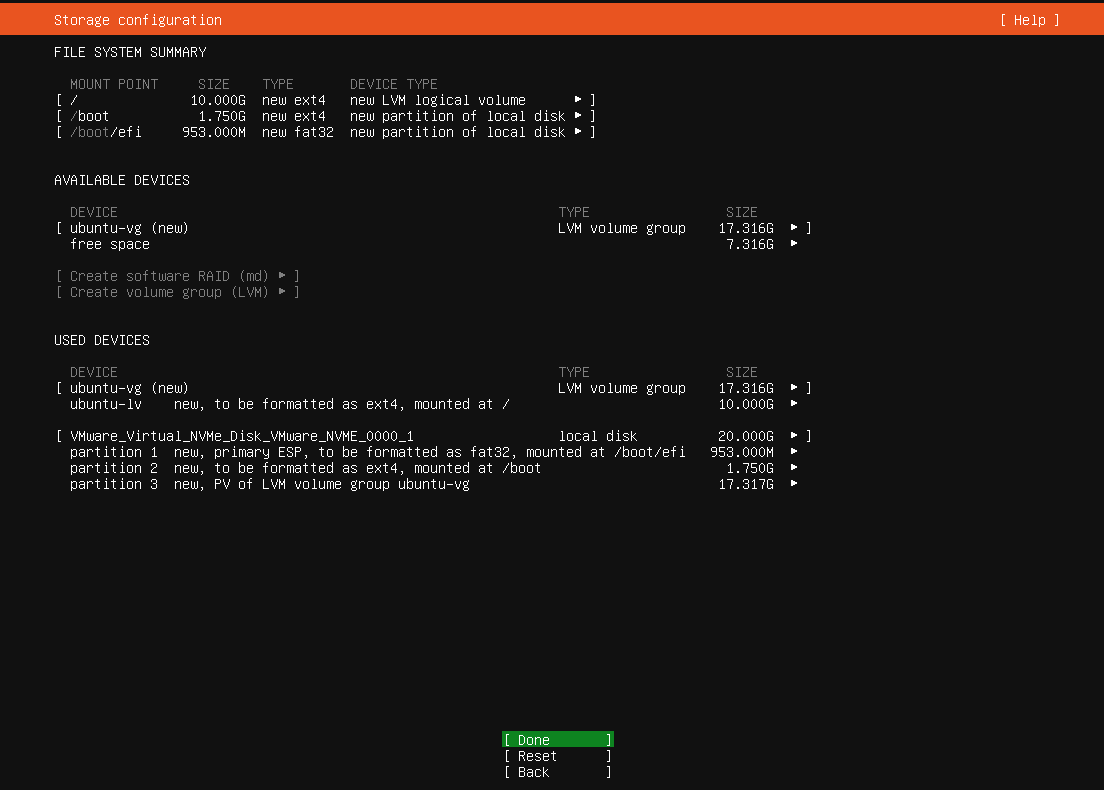Open the Help menu
Viewport: 1104px width, 790px height.
pyautogui.click(x=1029, y=20)
